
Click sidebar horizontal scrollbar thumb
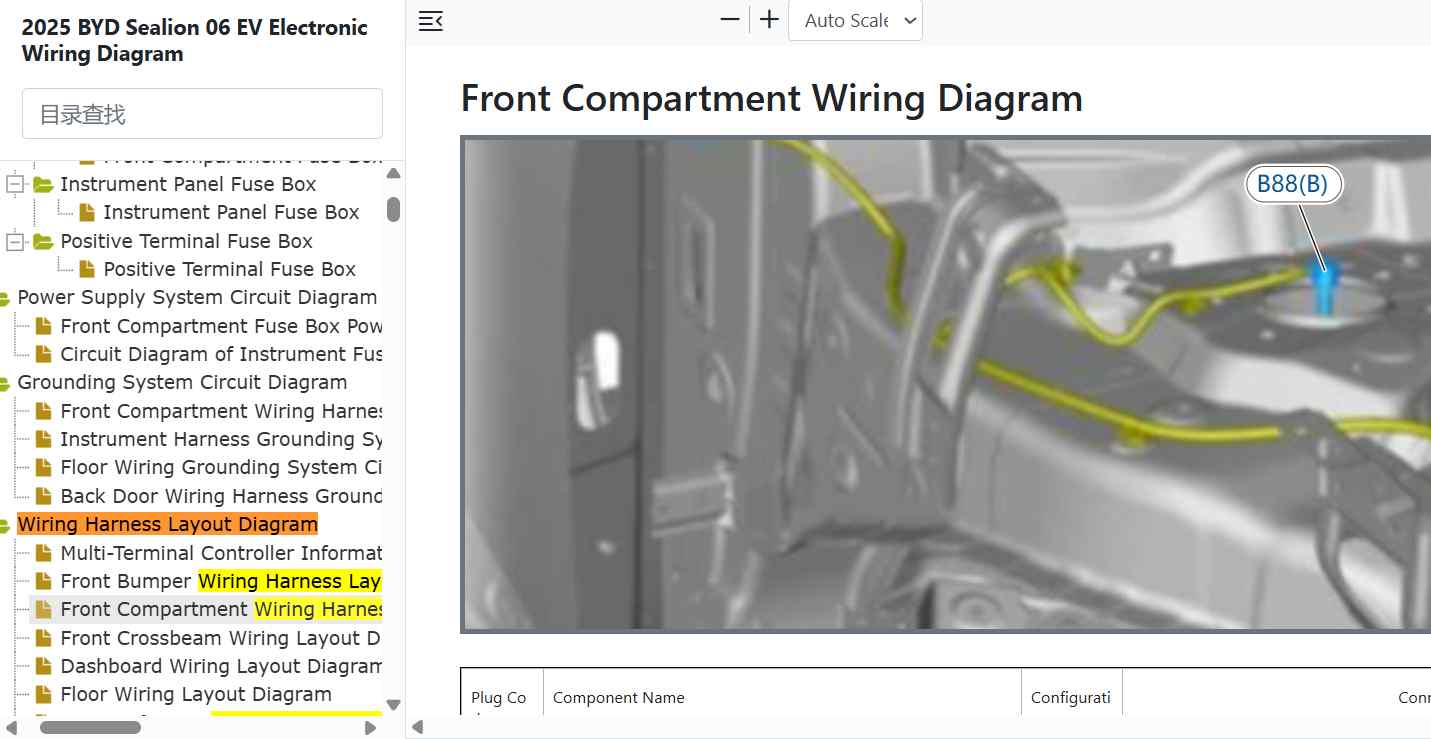tap(90, 728)
